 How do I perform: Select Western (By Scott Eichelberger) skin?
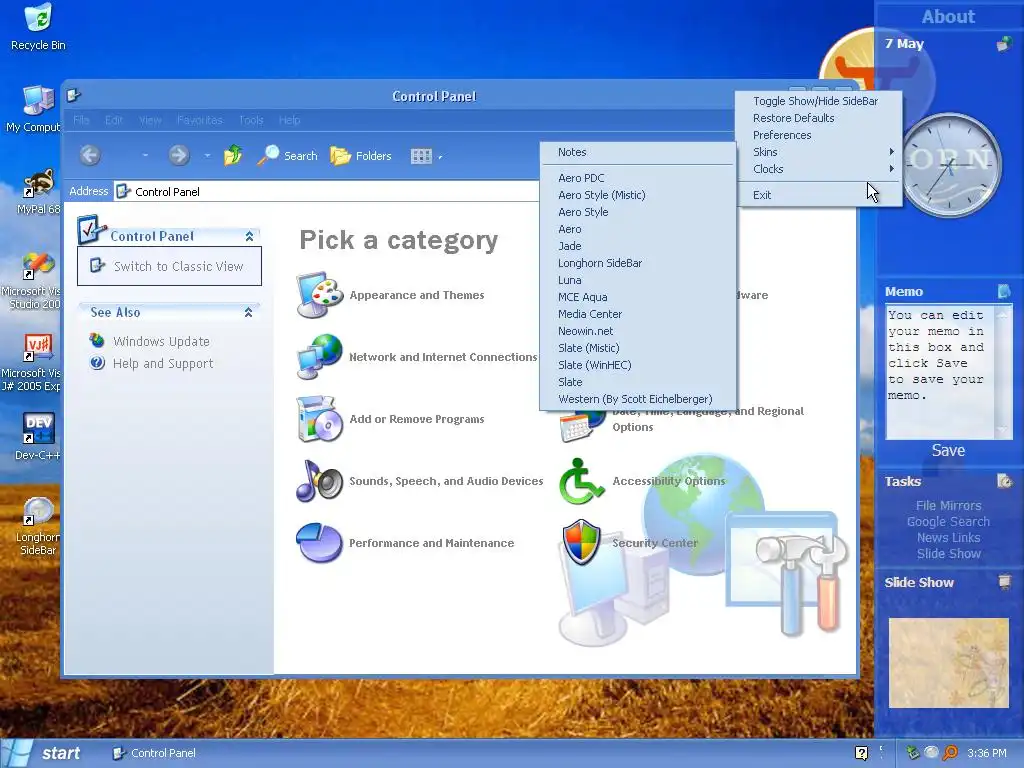point(638,399)
